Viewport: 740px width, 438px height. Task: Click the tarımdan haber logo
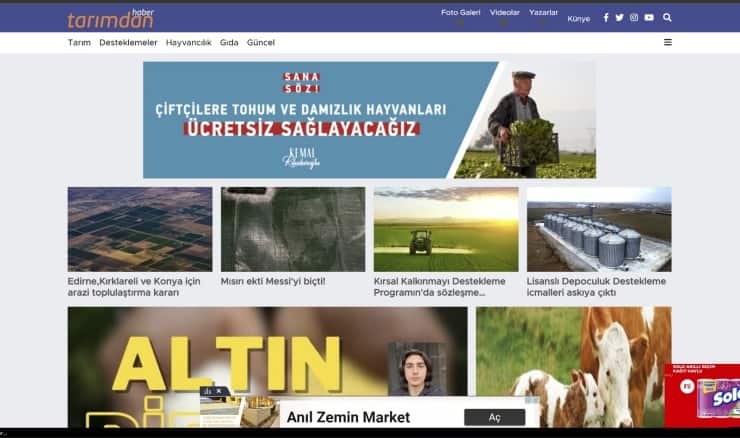point(110,19)
